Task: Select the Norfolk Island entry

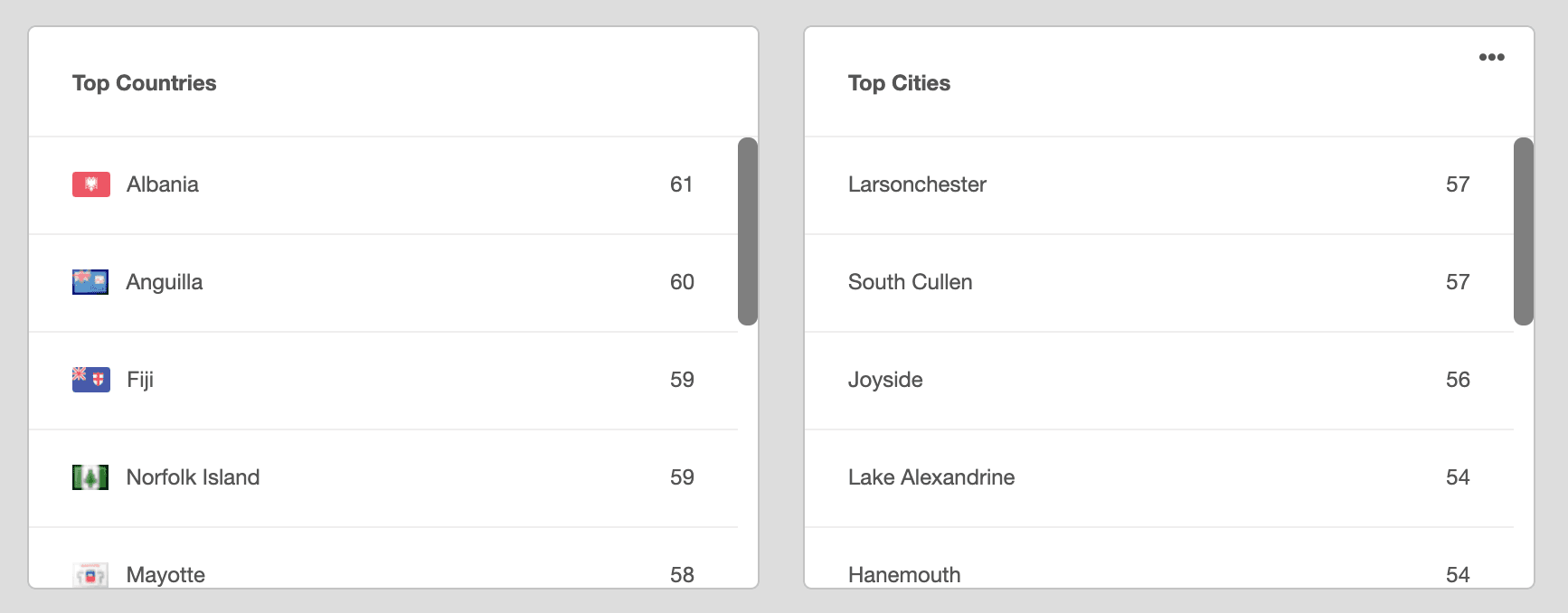Action: pos(193,477)
